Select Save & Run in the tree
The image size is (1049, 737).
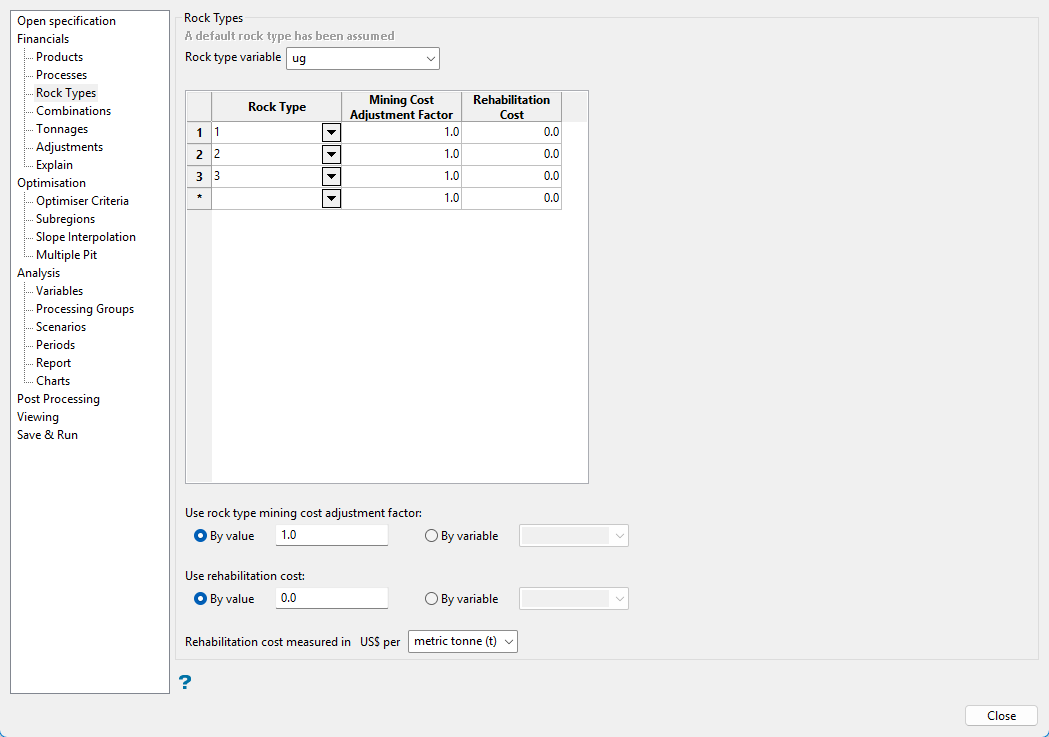[47, 435]
